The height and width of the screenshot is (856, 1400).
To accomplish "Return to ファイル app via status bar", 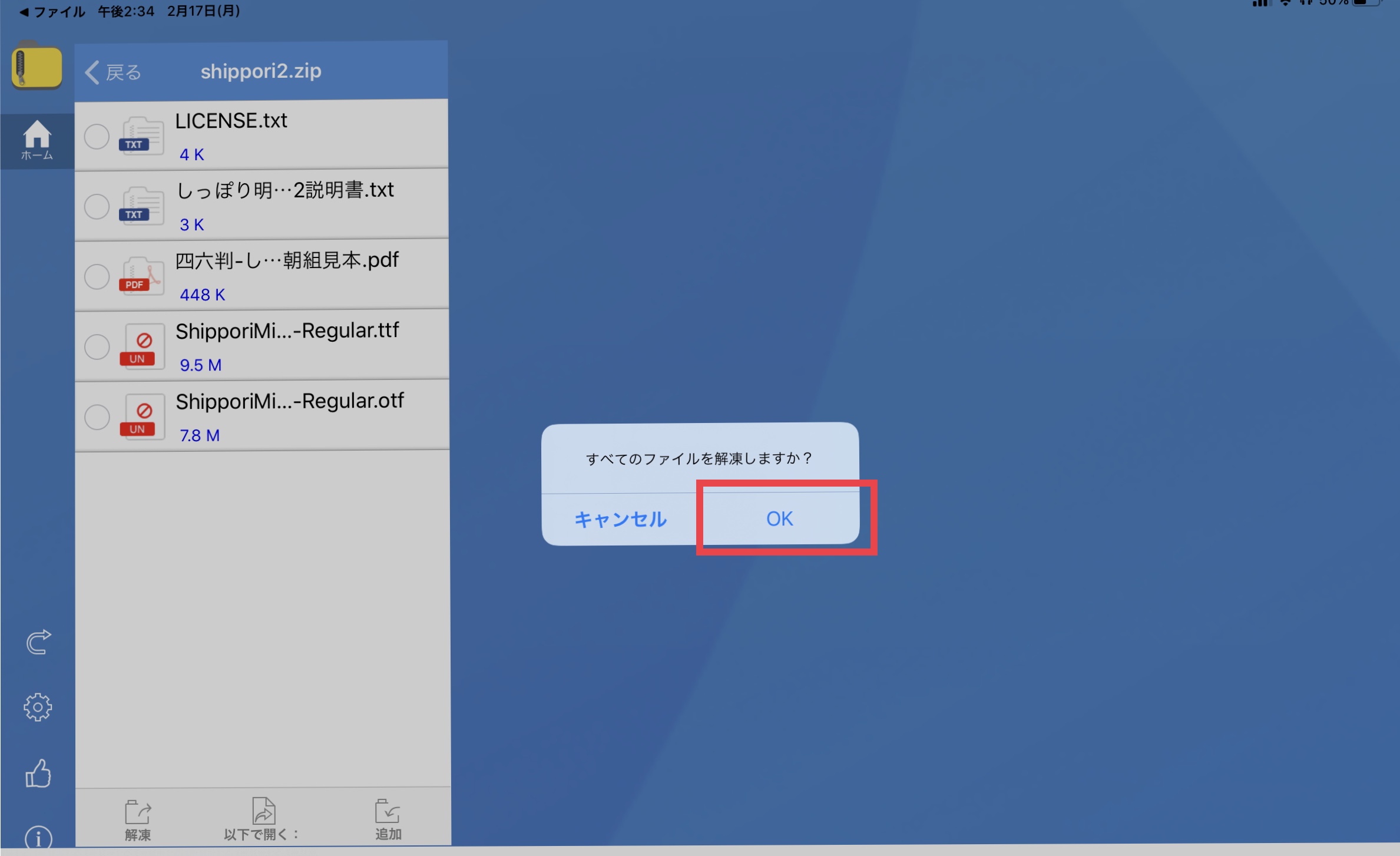I will 53,11.
